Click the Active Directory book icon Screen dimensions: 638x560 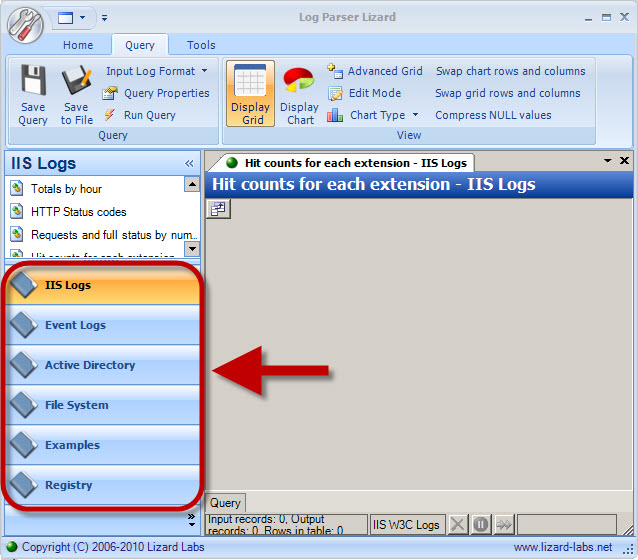coord(24,365)
